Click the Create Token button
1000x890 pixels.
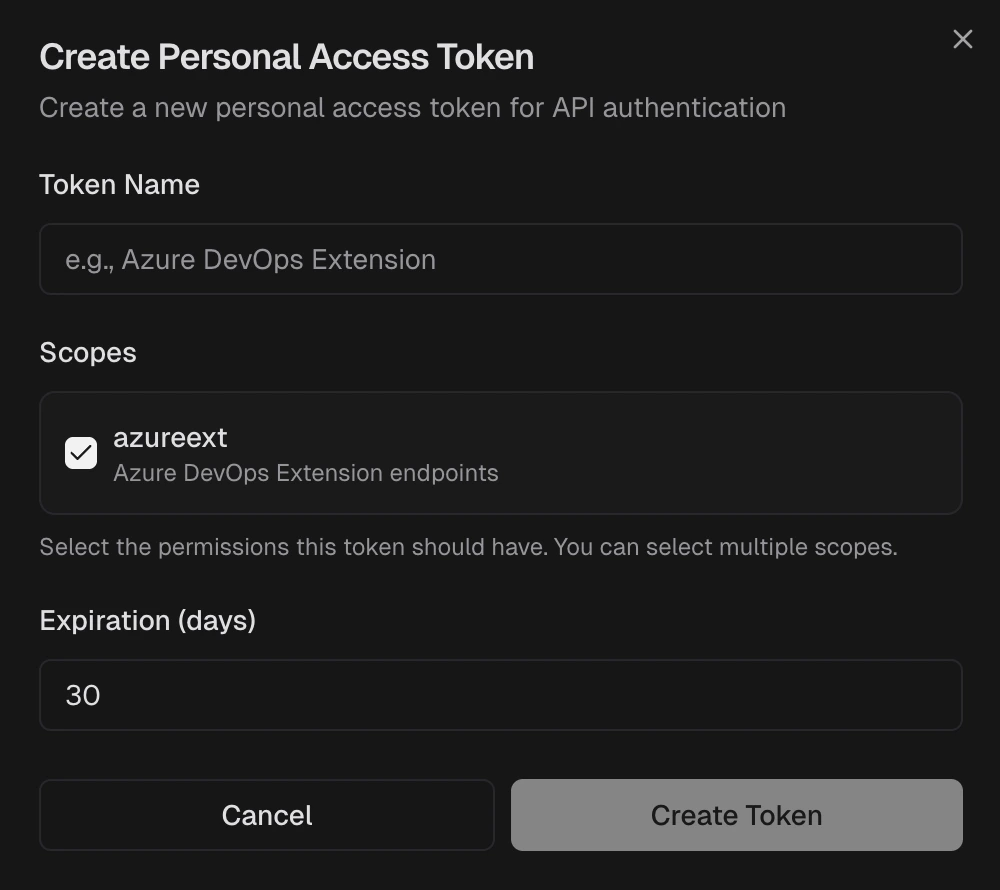point(736,815)
